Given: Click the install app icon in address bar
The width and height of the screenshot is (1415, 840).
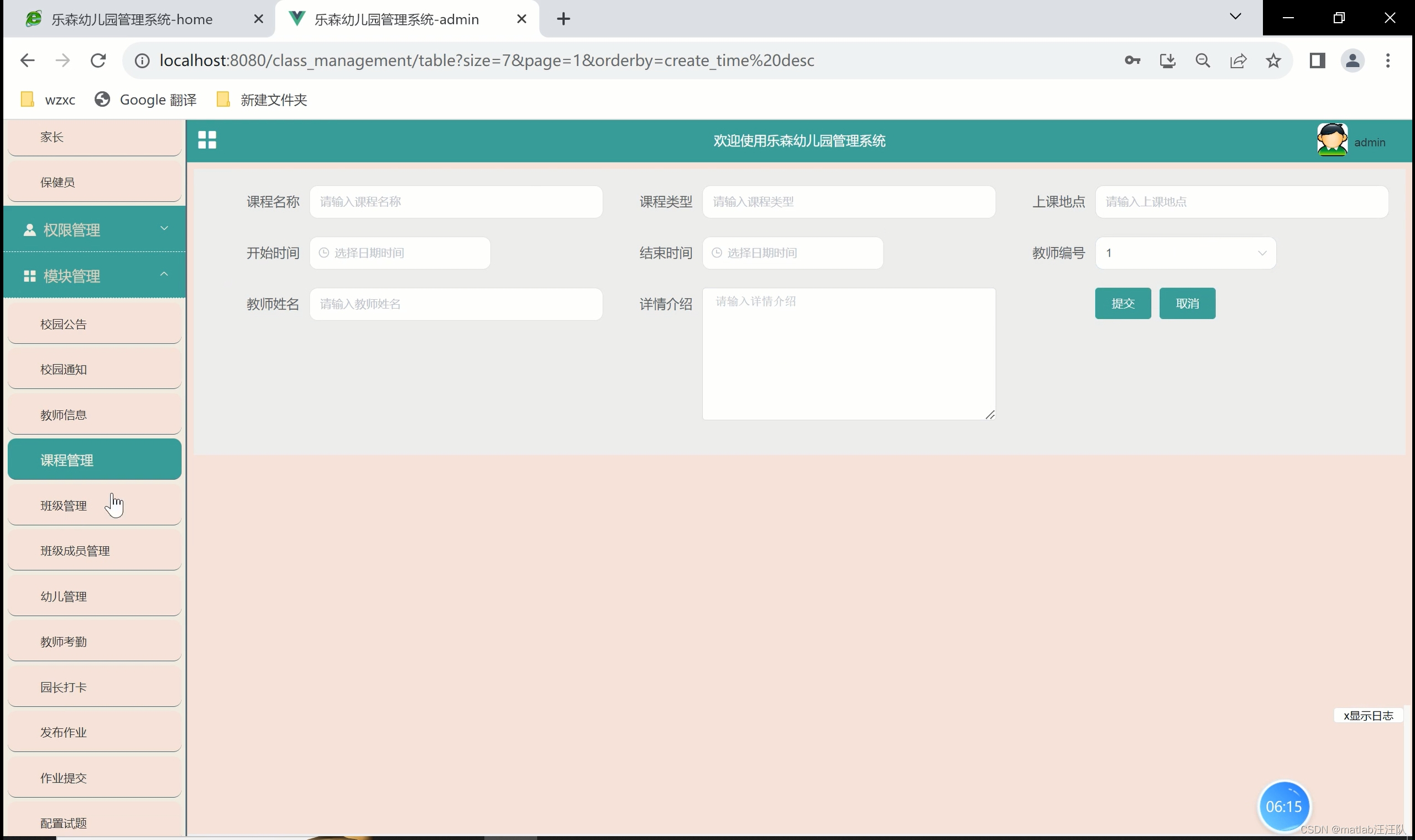Looking at the screenshot, I should (1167, 61).
